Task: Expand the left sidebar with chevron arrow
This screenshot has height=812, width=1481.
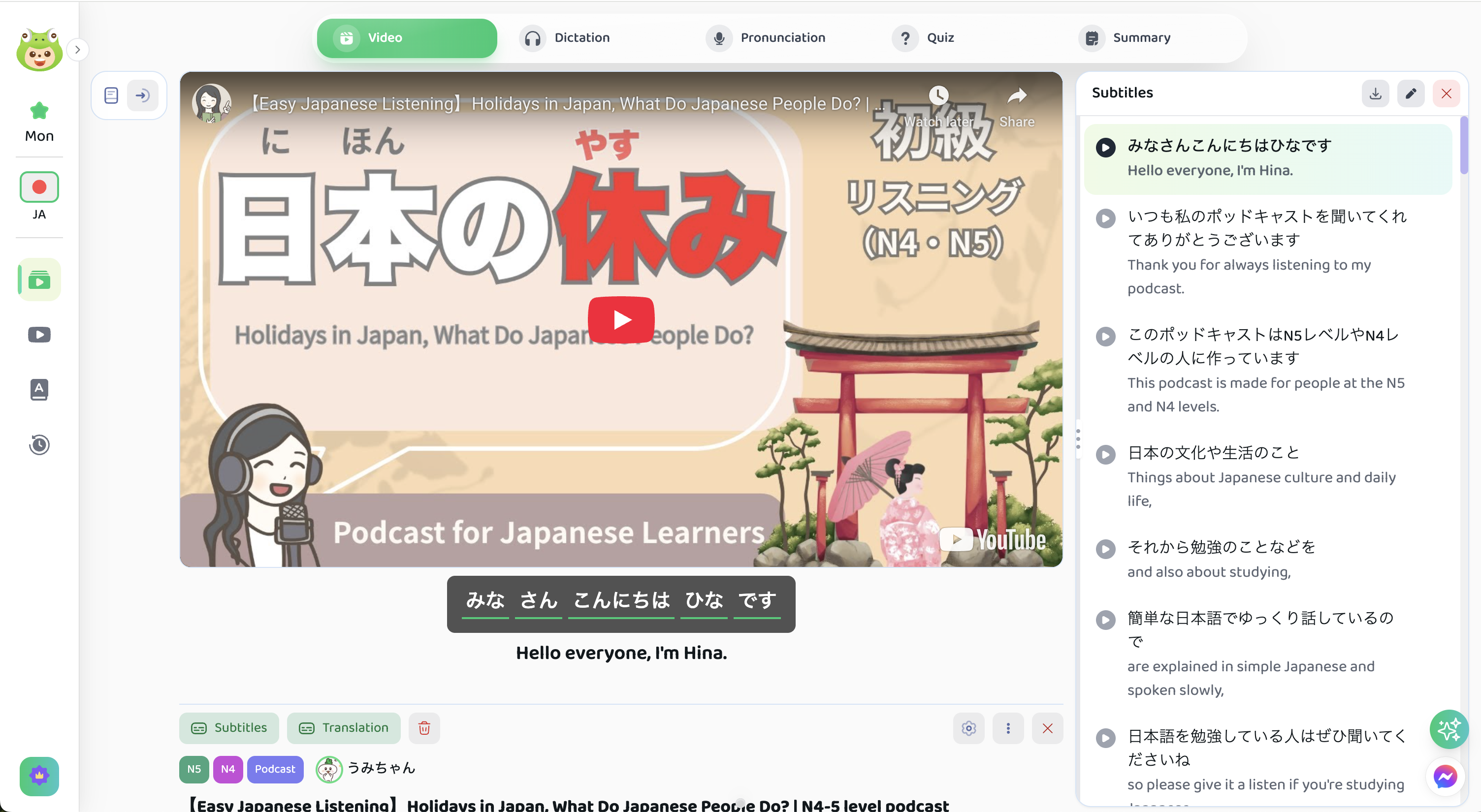Action: pos(78,49)
